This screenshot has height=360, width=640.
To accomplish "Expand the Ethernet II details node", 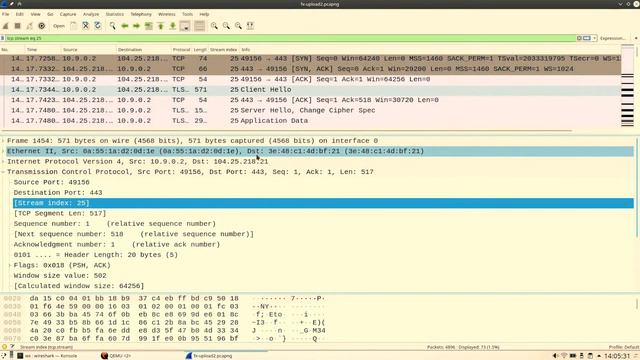I will pyautogui.click(x=3, y=151).
